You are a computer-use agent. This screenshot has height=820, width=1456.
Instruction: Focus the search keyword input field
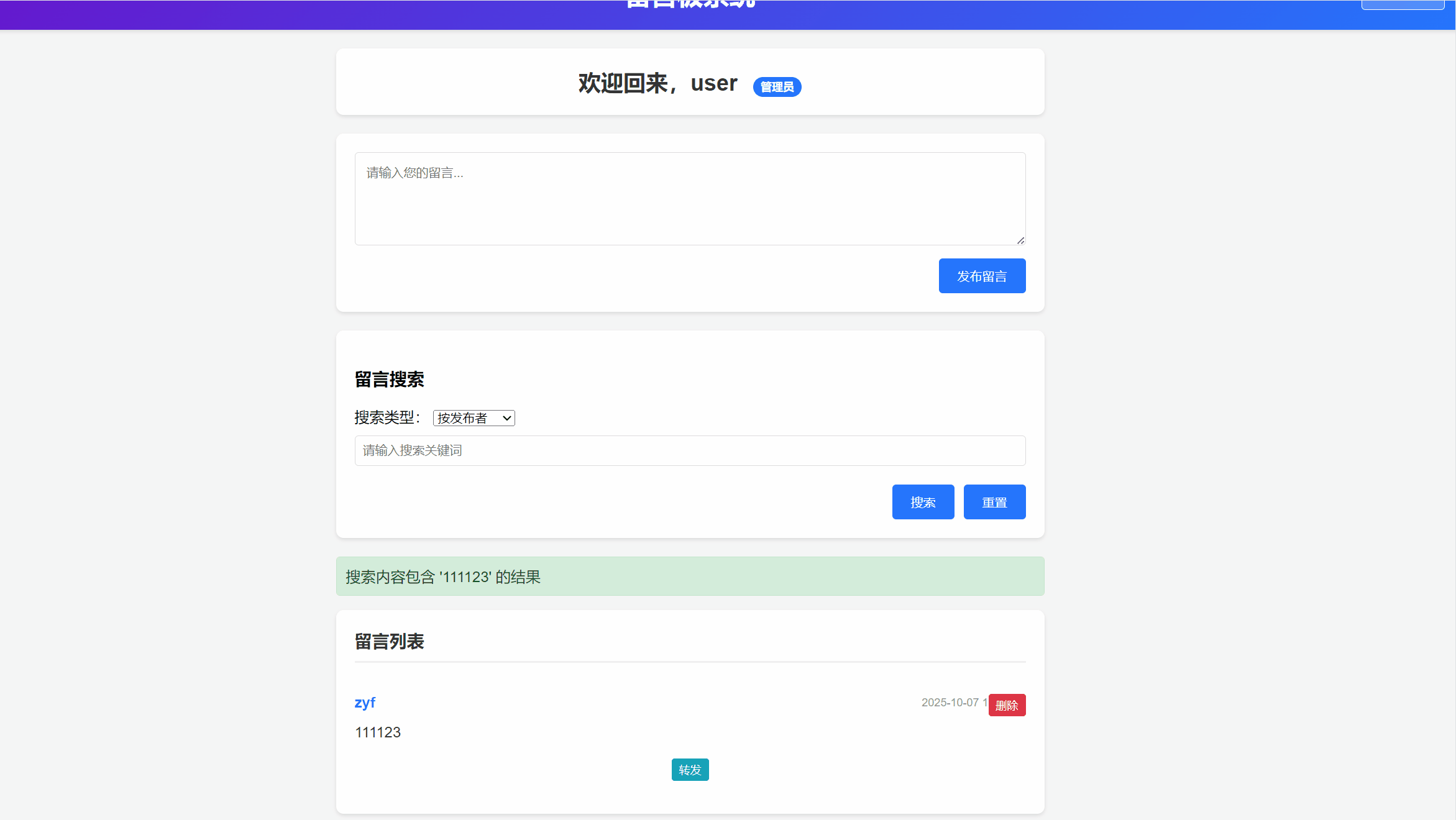click(x=689, y=450)
